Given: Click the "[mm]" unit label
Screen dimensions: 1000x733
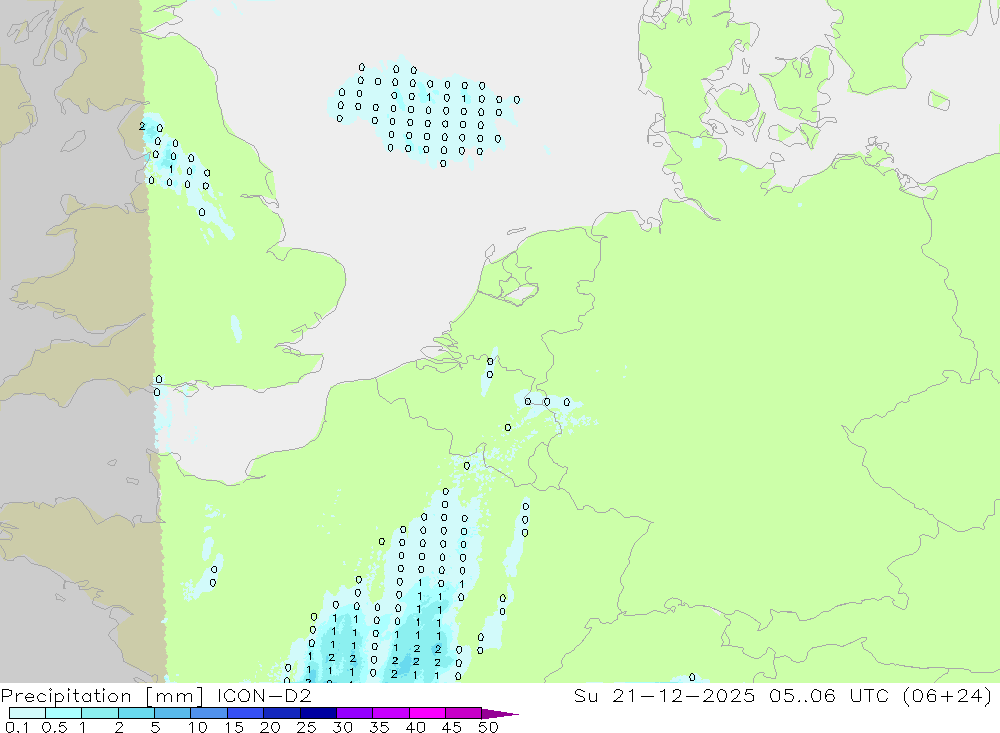Looking at the screenshot, I should (x=175, y=696).
